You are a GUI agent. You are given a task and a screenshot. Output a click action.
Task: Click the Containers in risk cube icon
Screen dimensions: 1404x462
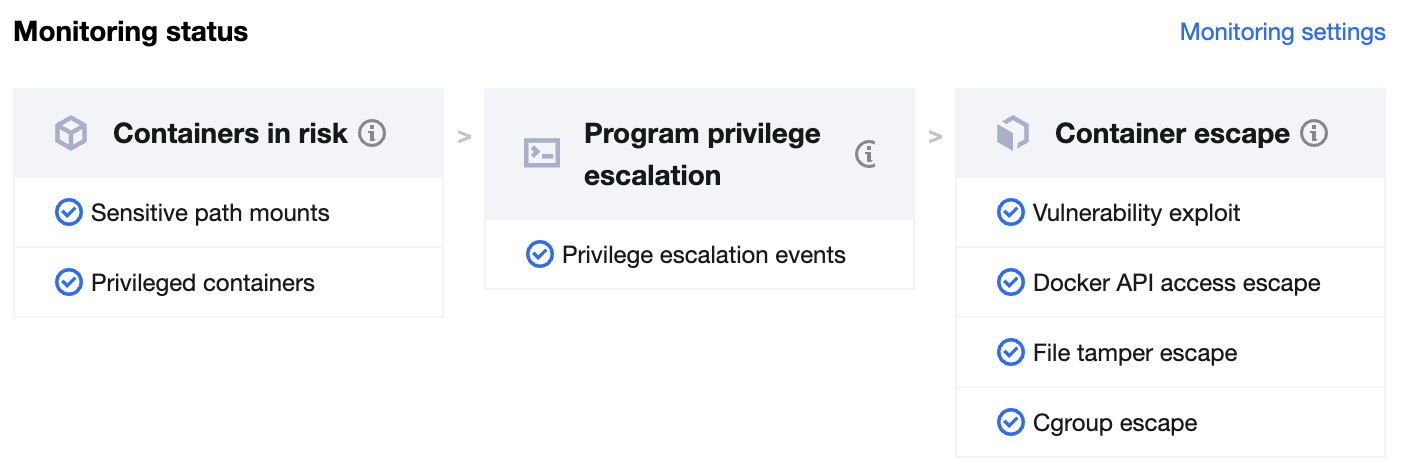71,133
